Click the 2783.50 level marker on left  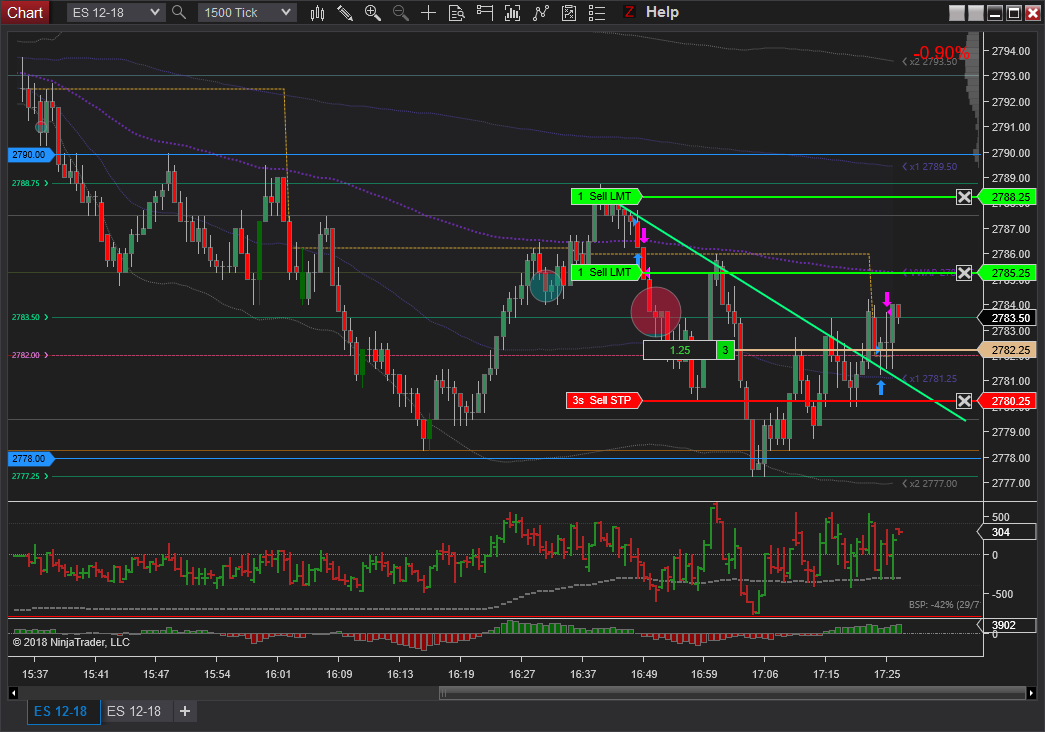(x=29, y=317)
